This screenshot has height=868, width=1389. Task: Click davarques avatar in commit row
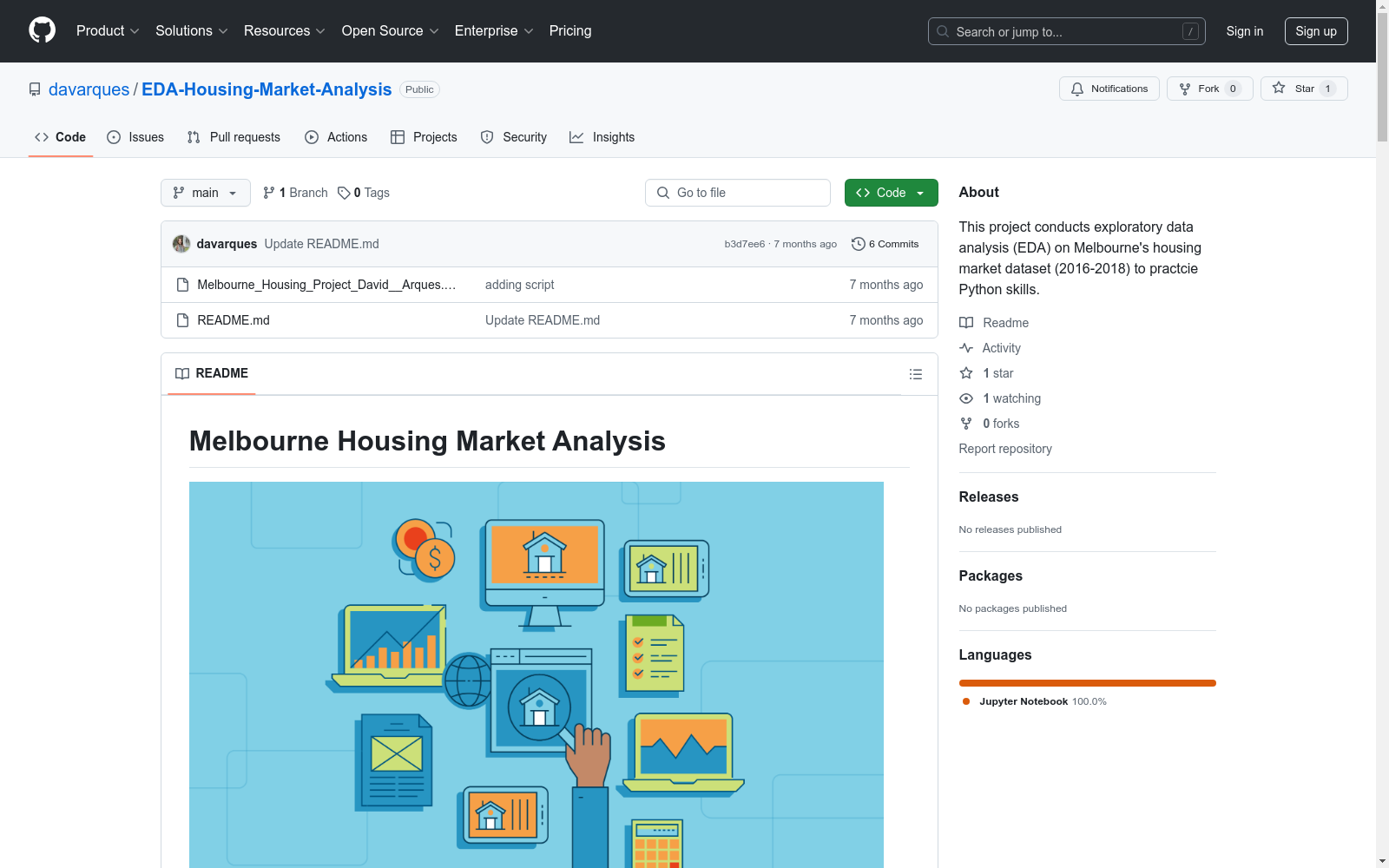click(181, 244)
